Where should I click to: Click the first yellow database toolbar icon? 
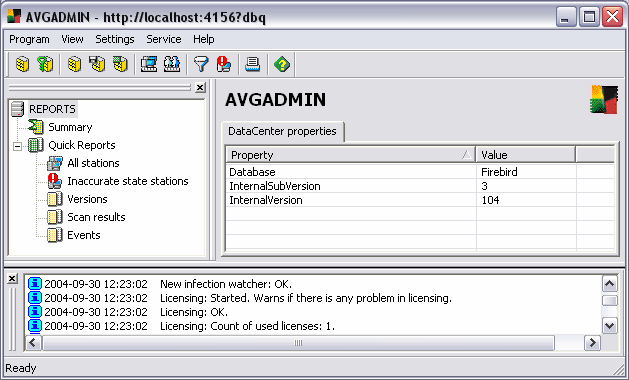(x=22, y=64)
